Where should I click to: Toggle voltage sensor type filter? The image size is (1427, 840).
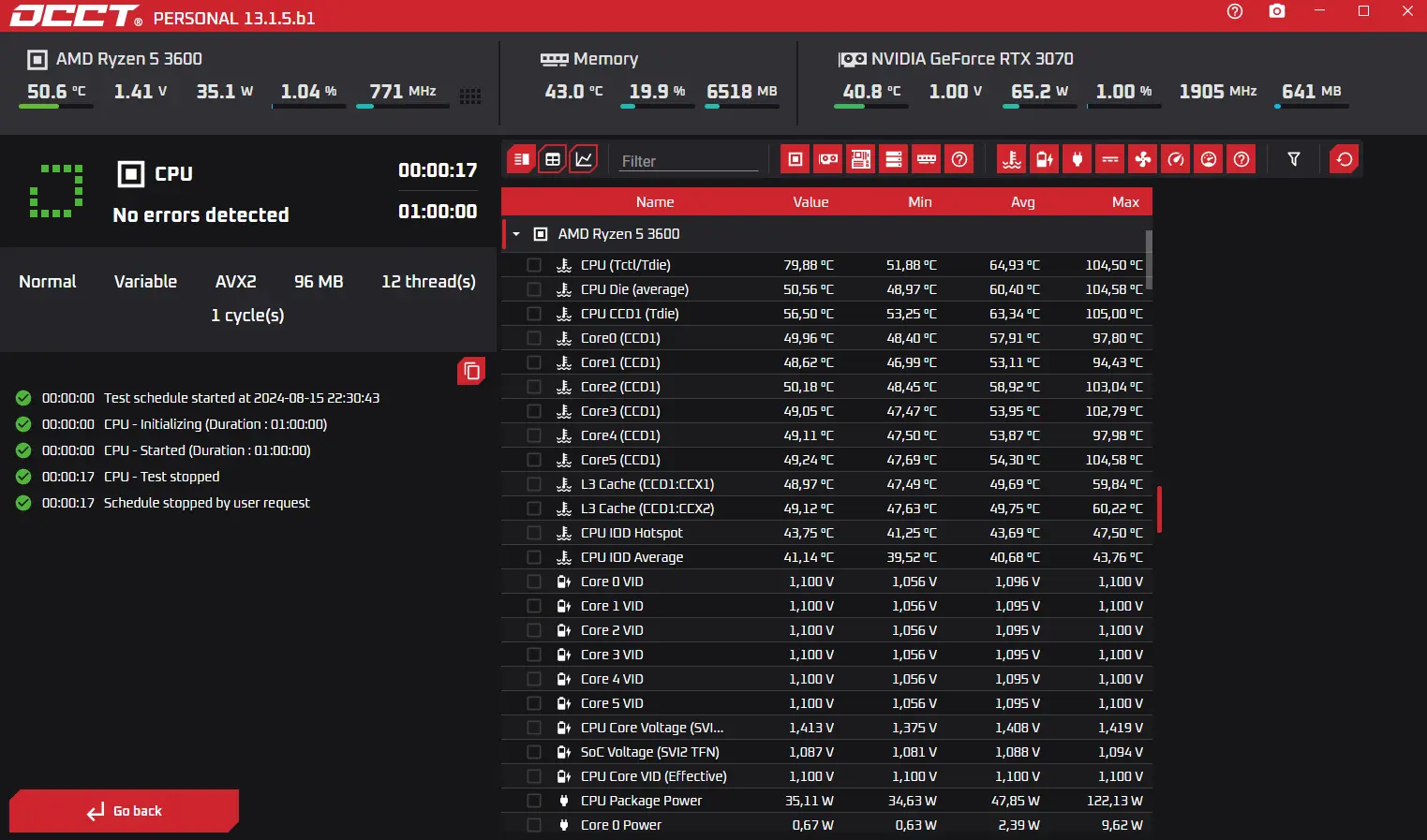tap(1045, 159)
